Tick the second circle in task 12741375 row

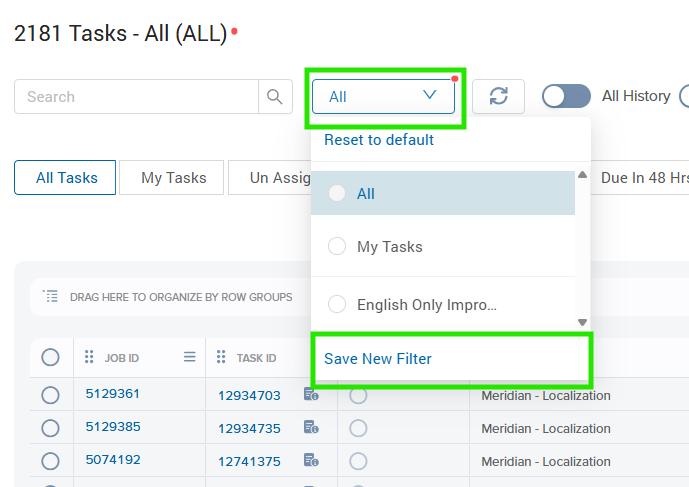(x=358, y=461)
